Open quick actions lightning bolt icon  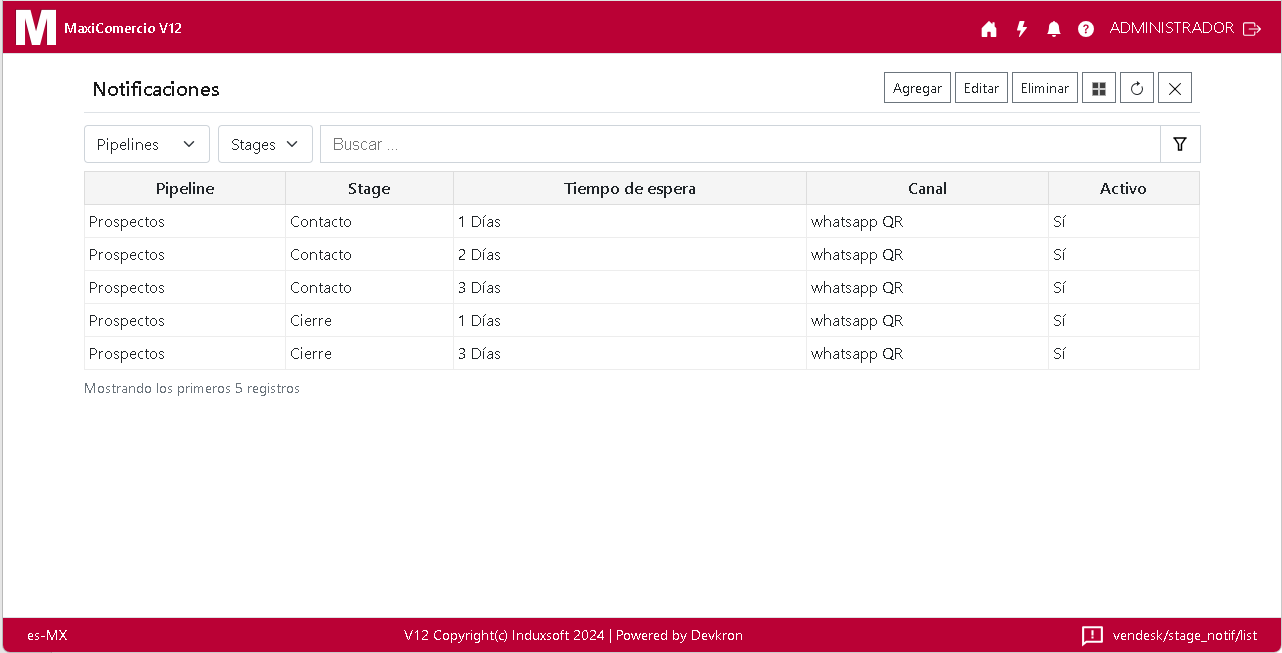tap(1021, 29)
